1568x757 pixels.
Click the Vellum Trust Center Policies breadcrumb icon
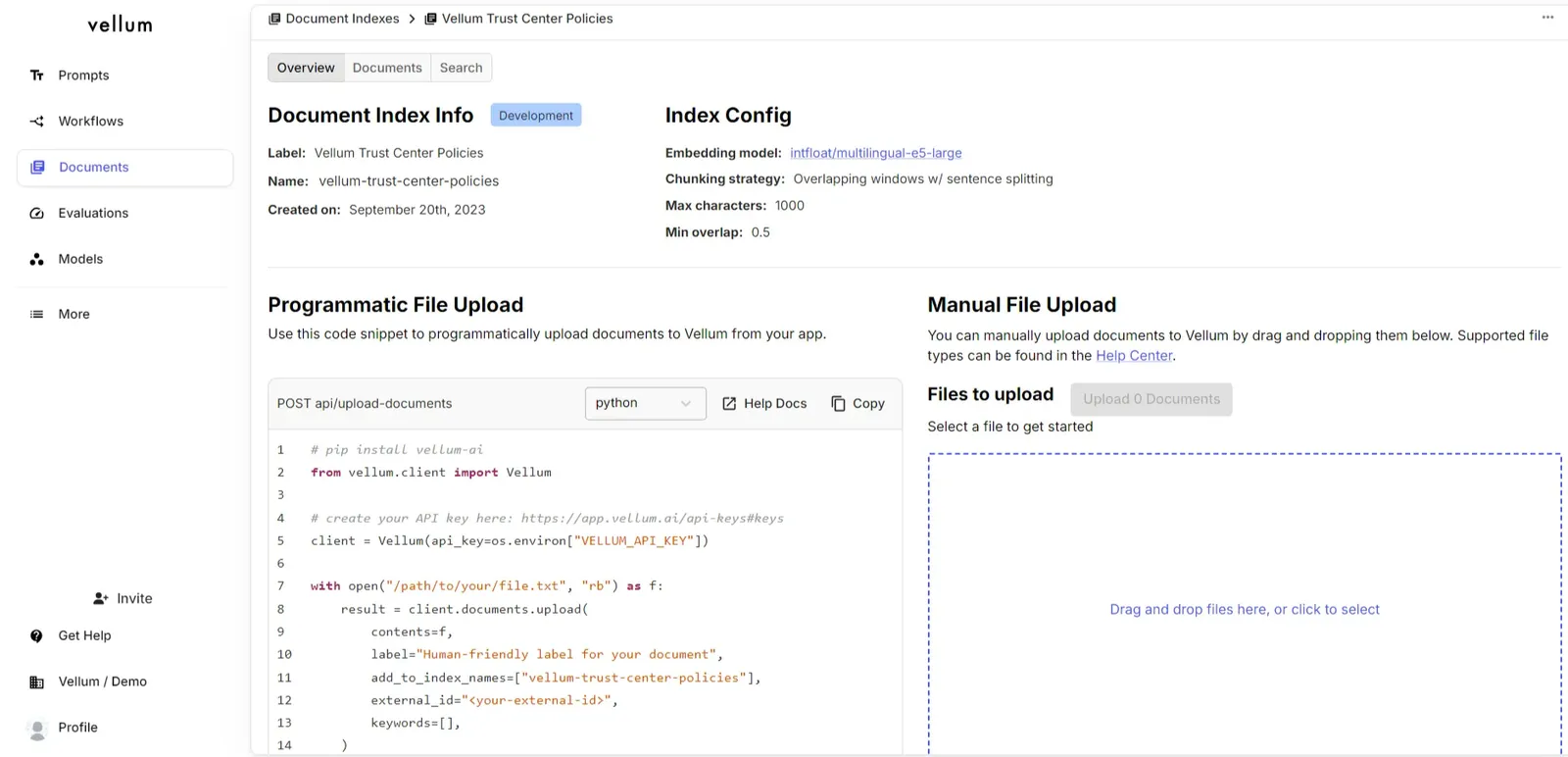pyautogui.click(x=430, y=19)
